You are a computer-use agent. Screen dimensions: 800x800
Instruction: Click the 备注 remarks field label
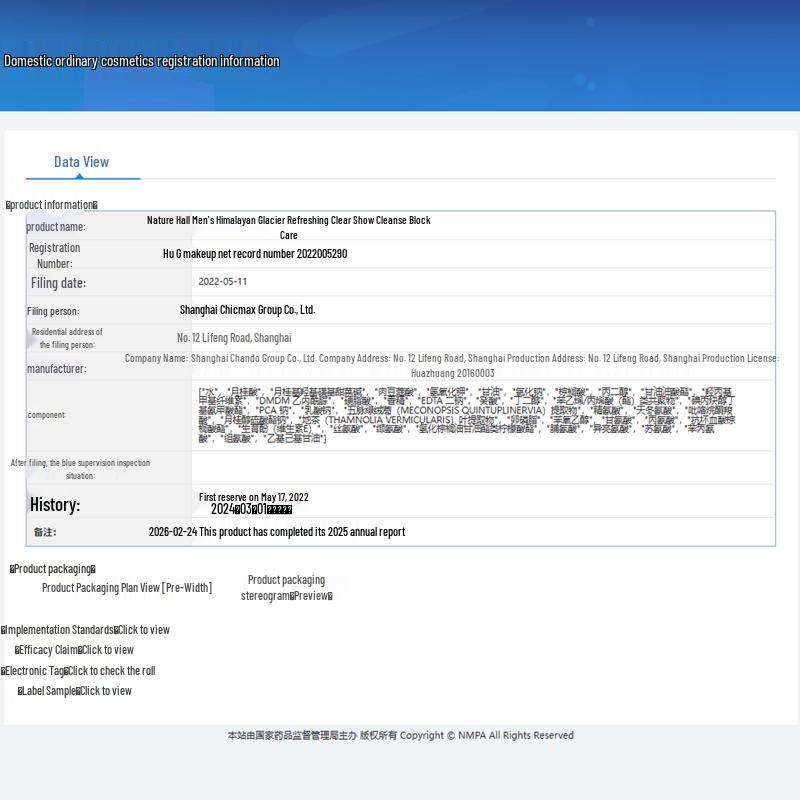(45, 532)
